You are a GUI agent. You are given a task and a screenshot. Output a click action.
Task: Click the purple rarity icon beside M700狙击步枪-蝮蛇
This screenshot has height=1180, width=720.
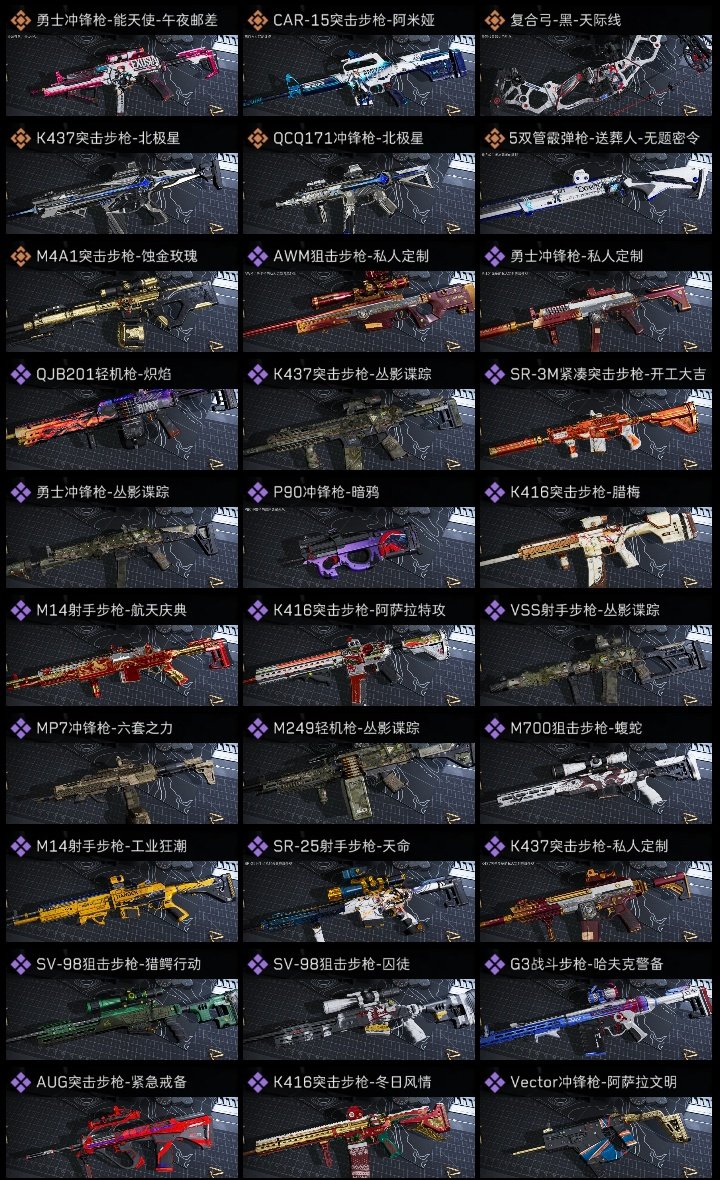coord(494,728)
